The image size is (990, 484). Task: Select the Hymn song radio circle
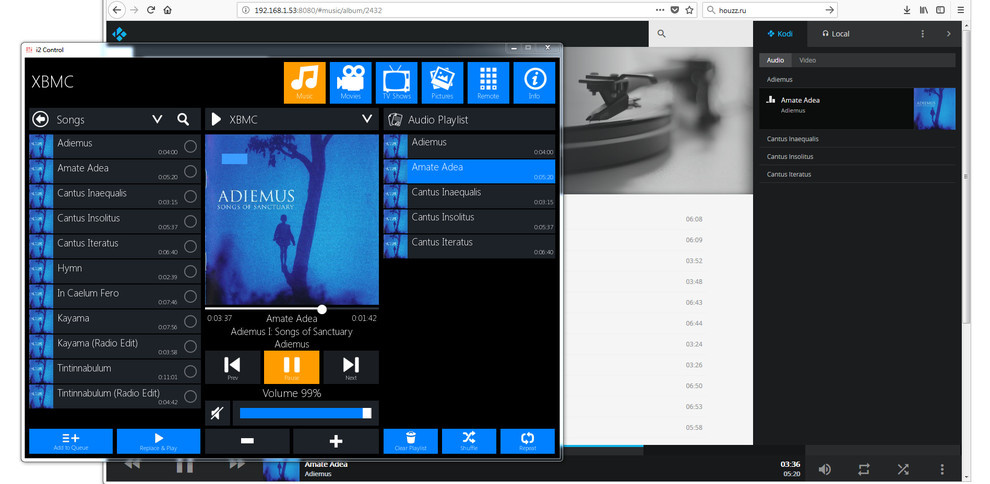(x=190, y=271)
